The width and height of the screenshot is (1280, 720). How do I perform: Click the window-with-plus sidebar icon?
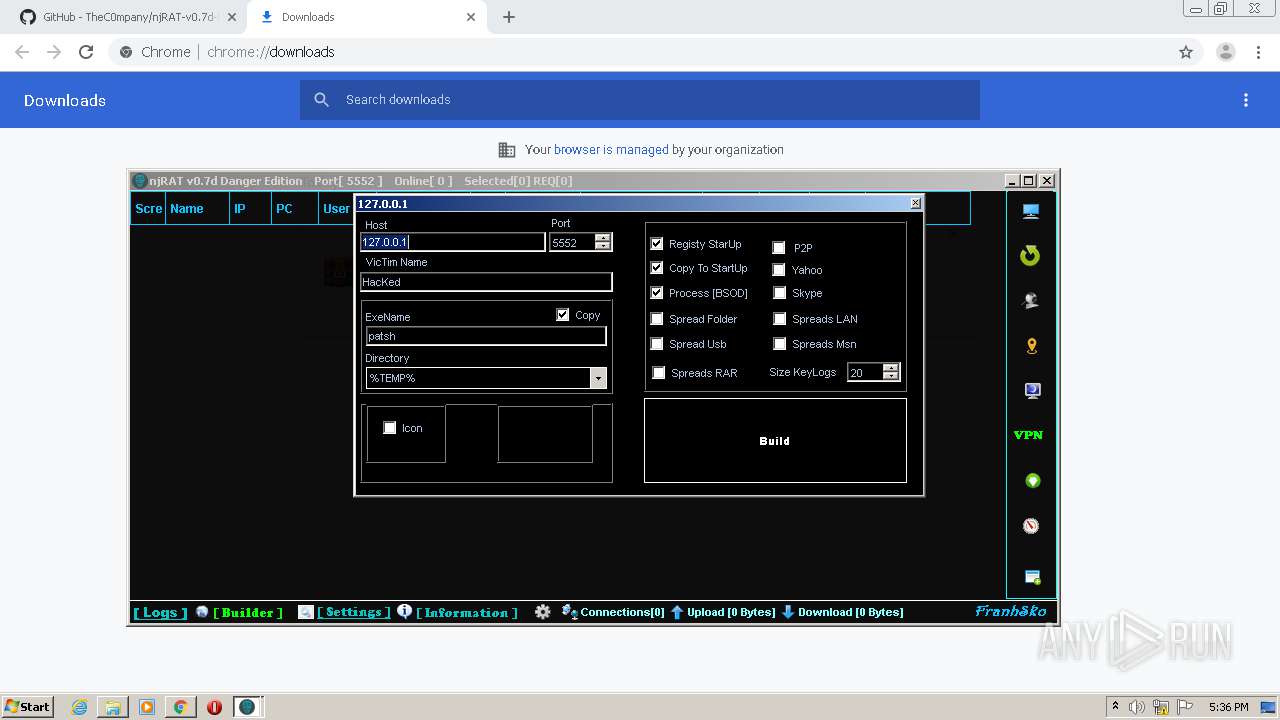(1032, 577)
